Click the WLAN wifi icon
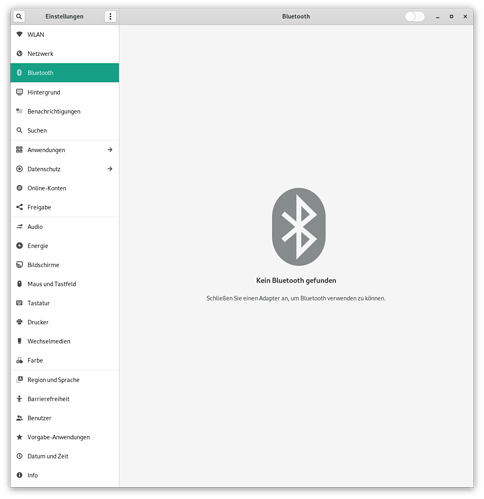This screenshot has height=499, width=484. point(19,34)
